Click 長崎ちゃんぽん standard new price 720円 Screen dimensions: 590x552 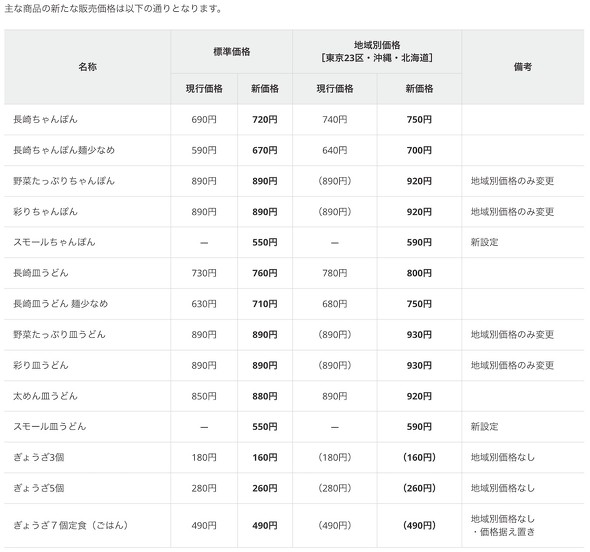point(265,120)
